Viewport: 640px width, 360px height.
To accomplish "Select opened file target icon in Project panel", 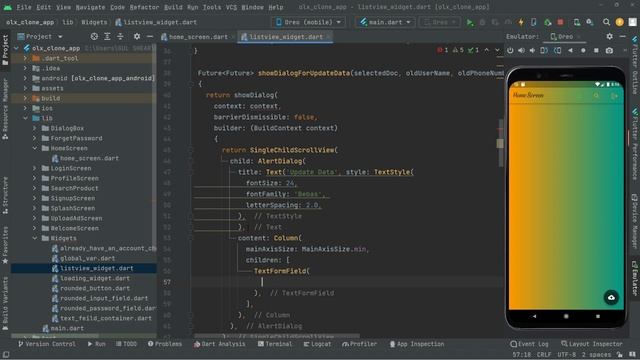I will [x=94, y=37].
